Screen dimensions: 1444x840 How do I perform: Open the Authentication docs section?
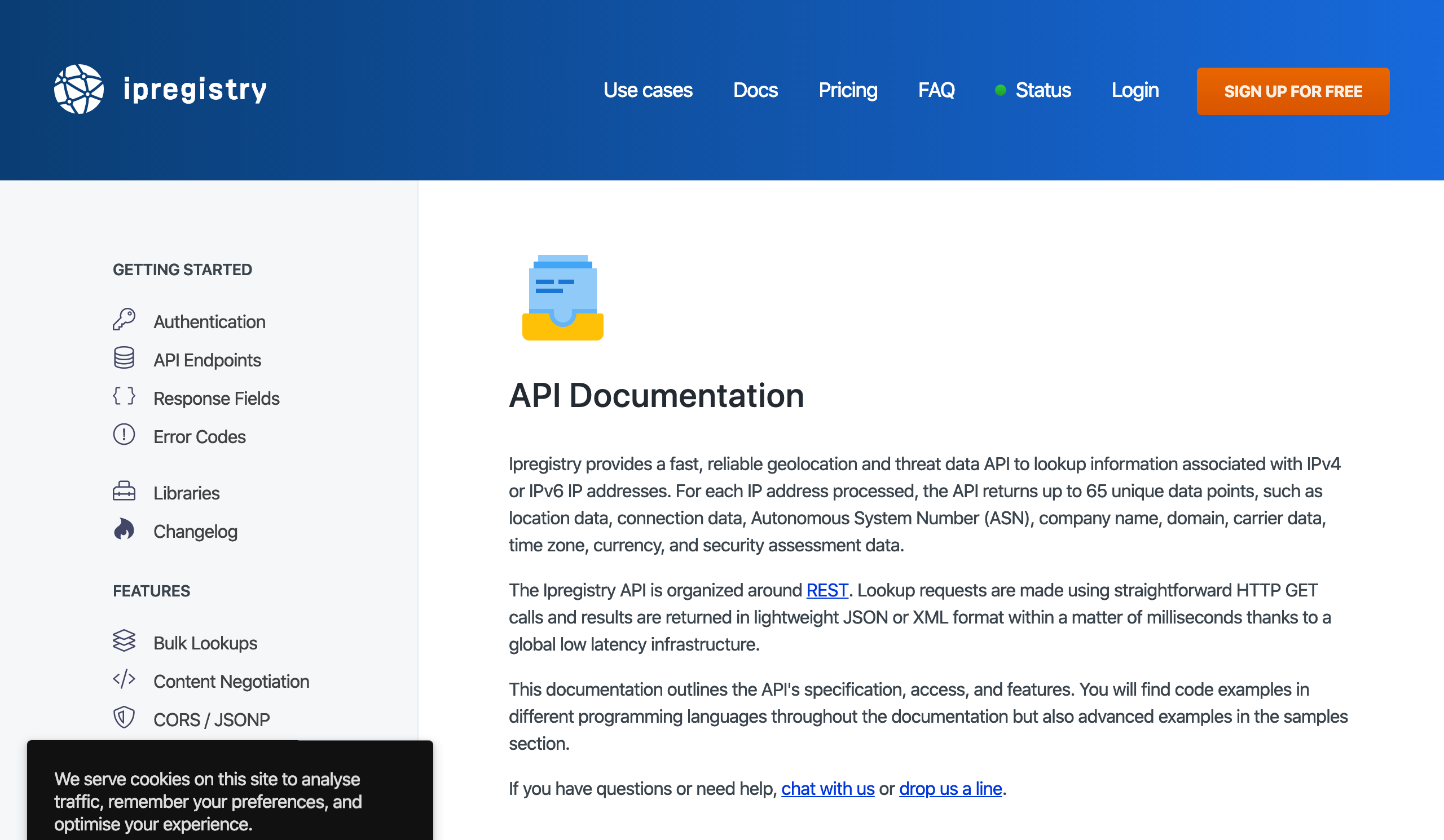click(x=209, y=322)
